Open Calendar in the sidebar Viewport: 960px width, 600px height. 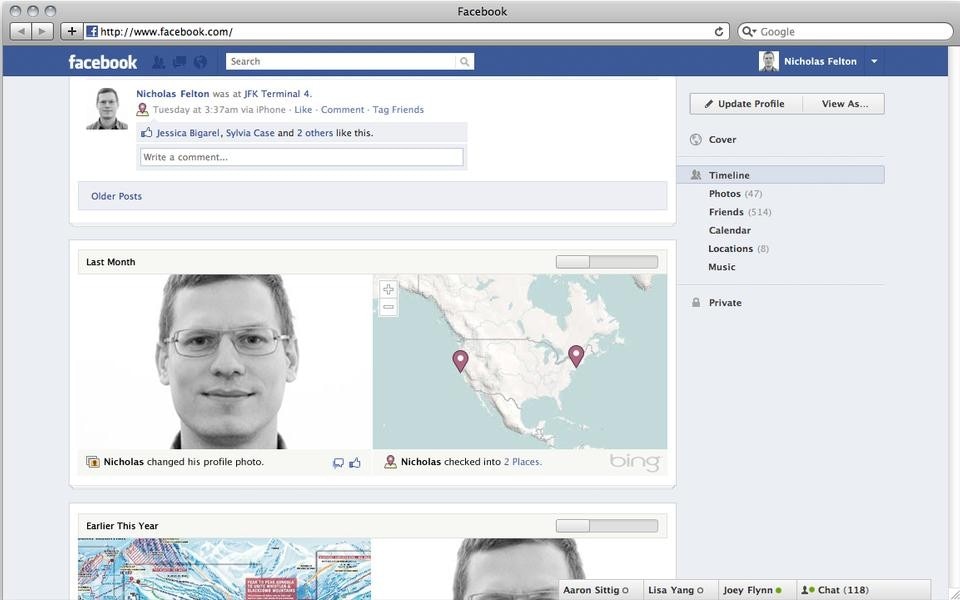coord(730,230)
